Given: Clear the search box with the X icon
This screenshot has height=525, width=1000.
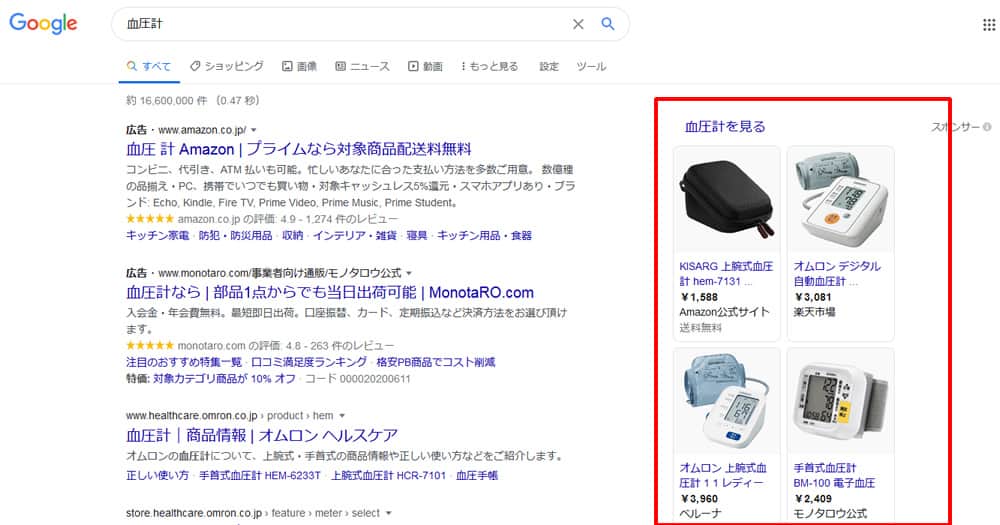Looking at the screenshot, I should (578, 24).
